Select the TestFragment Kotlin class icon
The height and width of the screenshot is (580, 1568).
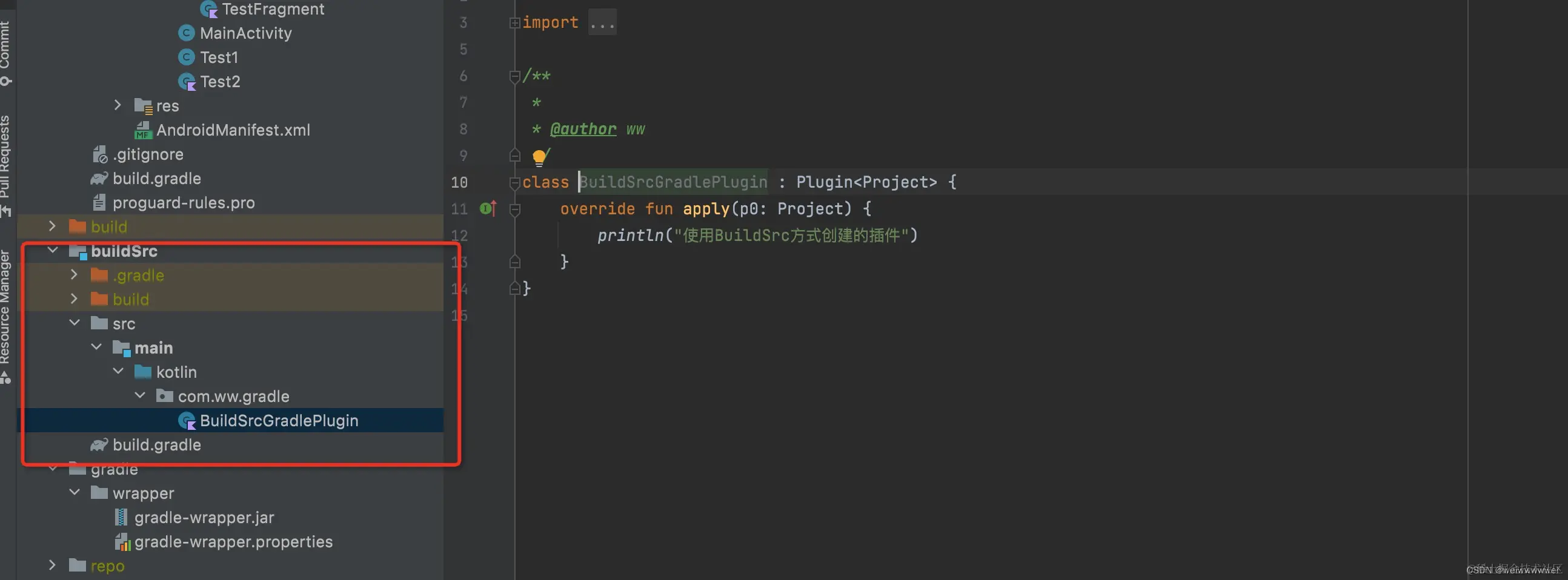coord(209,9)
